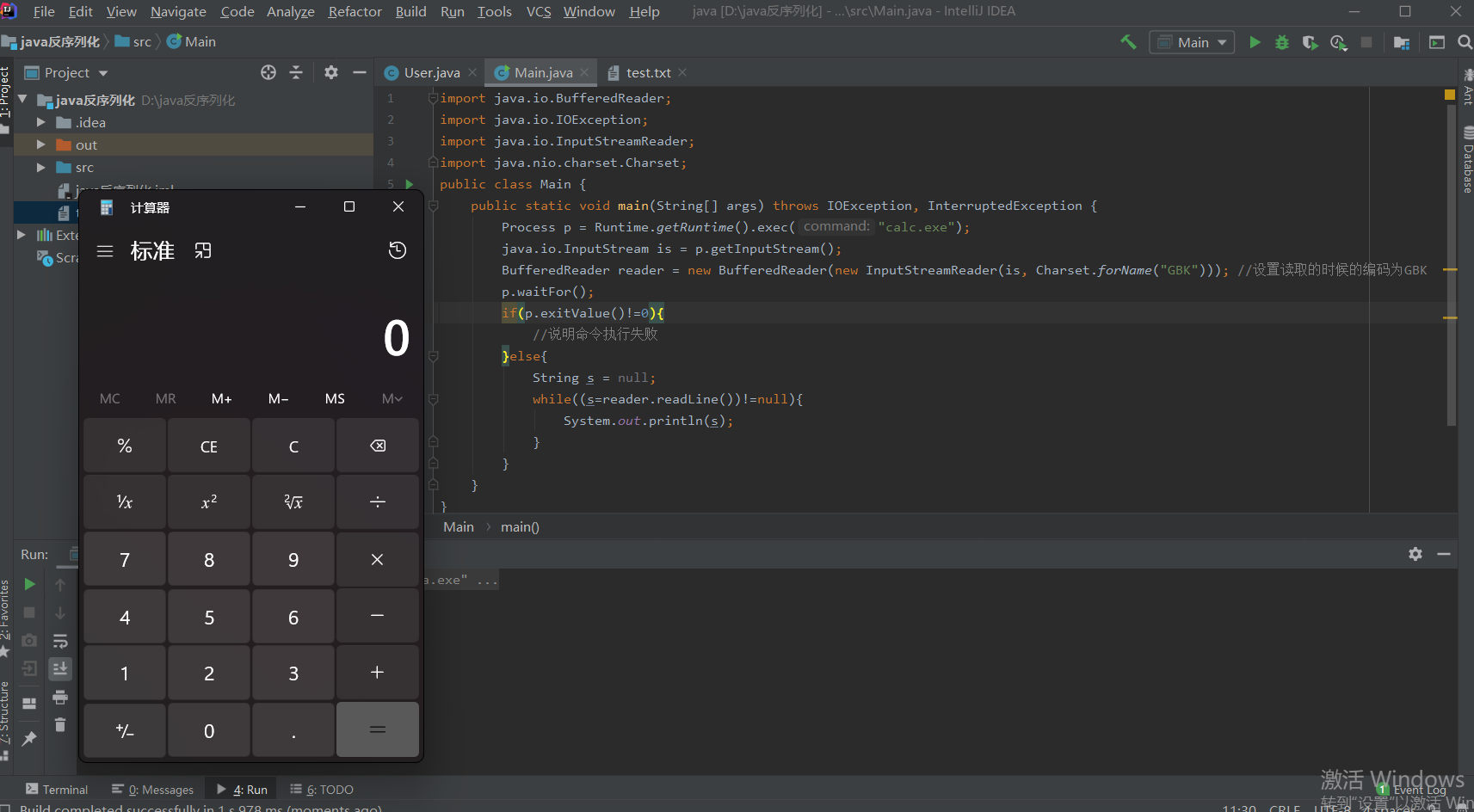This screenshot has width=1474, height=812.
Task: Print the Run console output
Action: click(60, 697)
